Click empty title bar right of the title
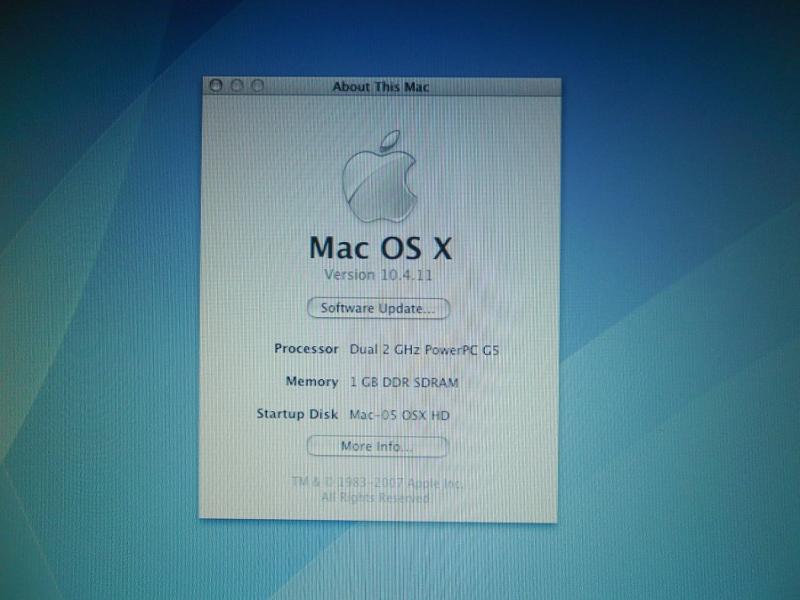800x600 pixels. click(500, 86)
